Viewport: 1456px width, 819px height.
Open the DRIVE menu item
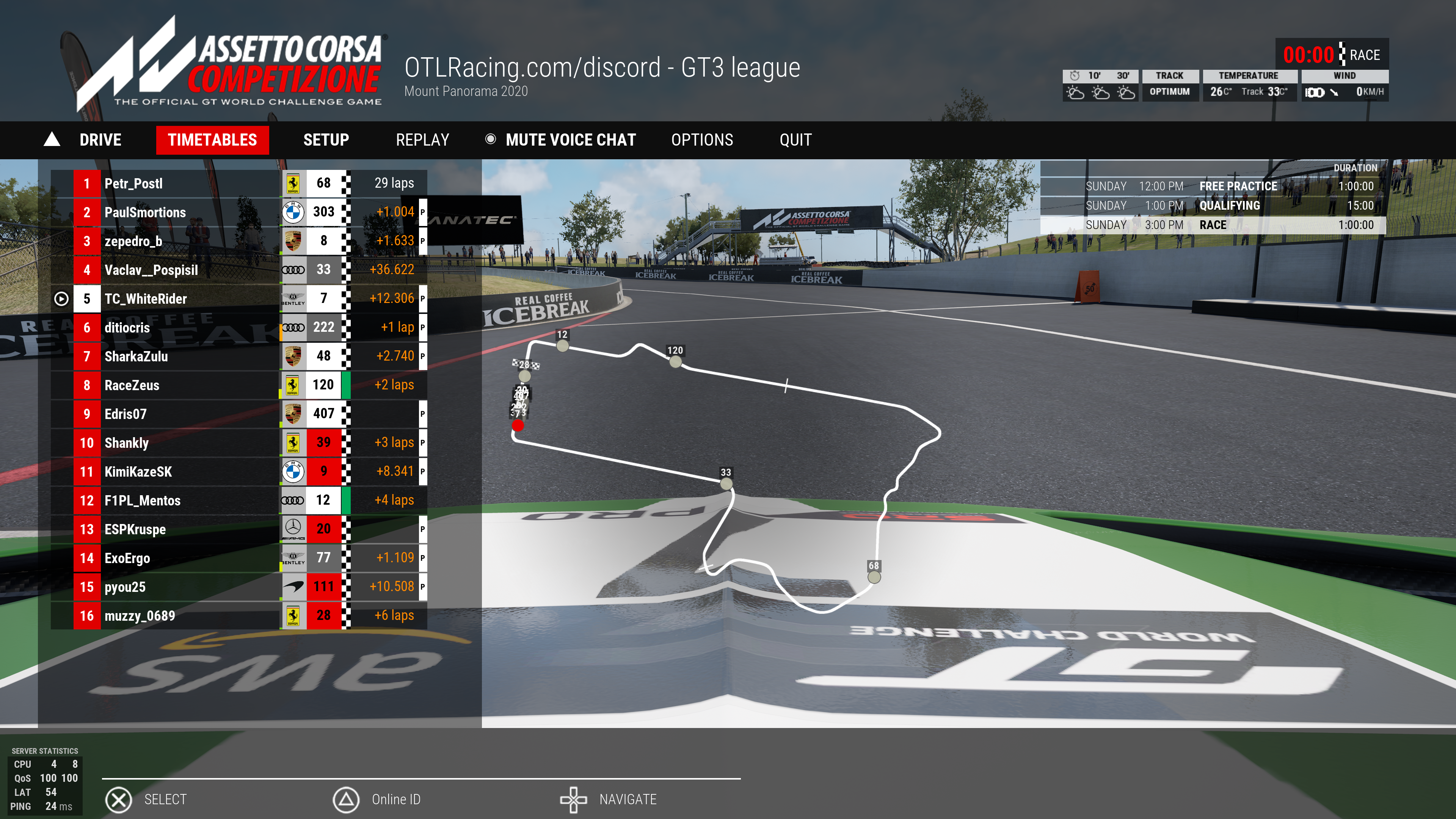point(100,140)
